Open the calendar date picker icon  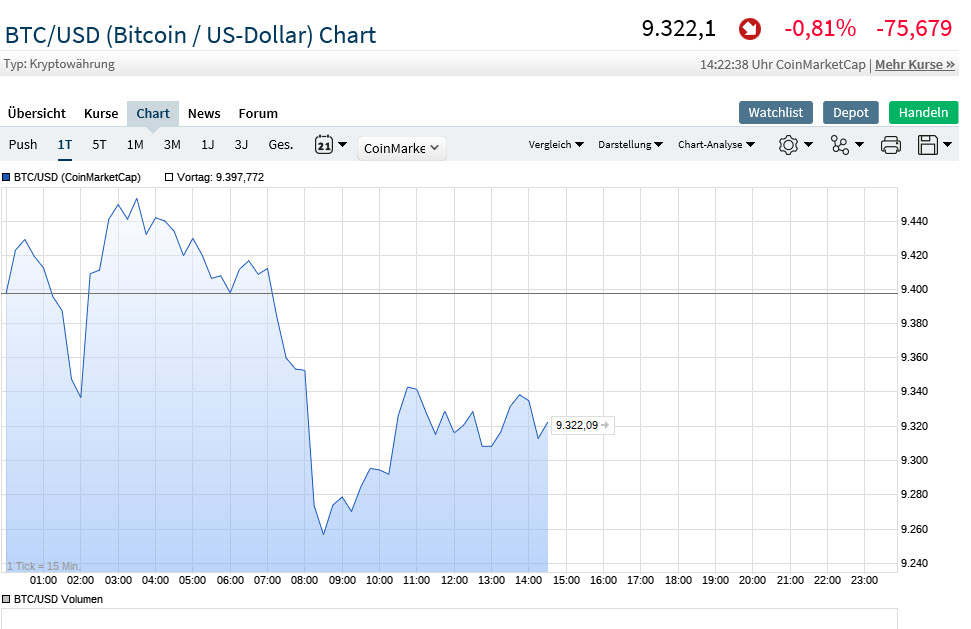(x=324, y=145)
